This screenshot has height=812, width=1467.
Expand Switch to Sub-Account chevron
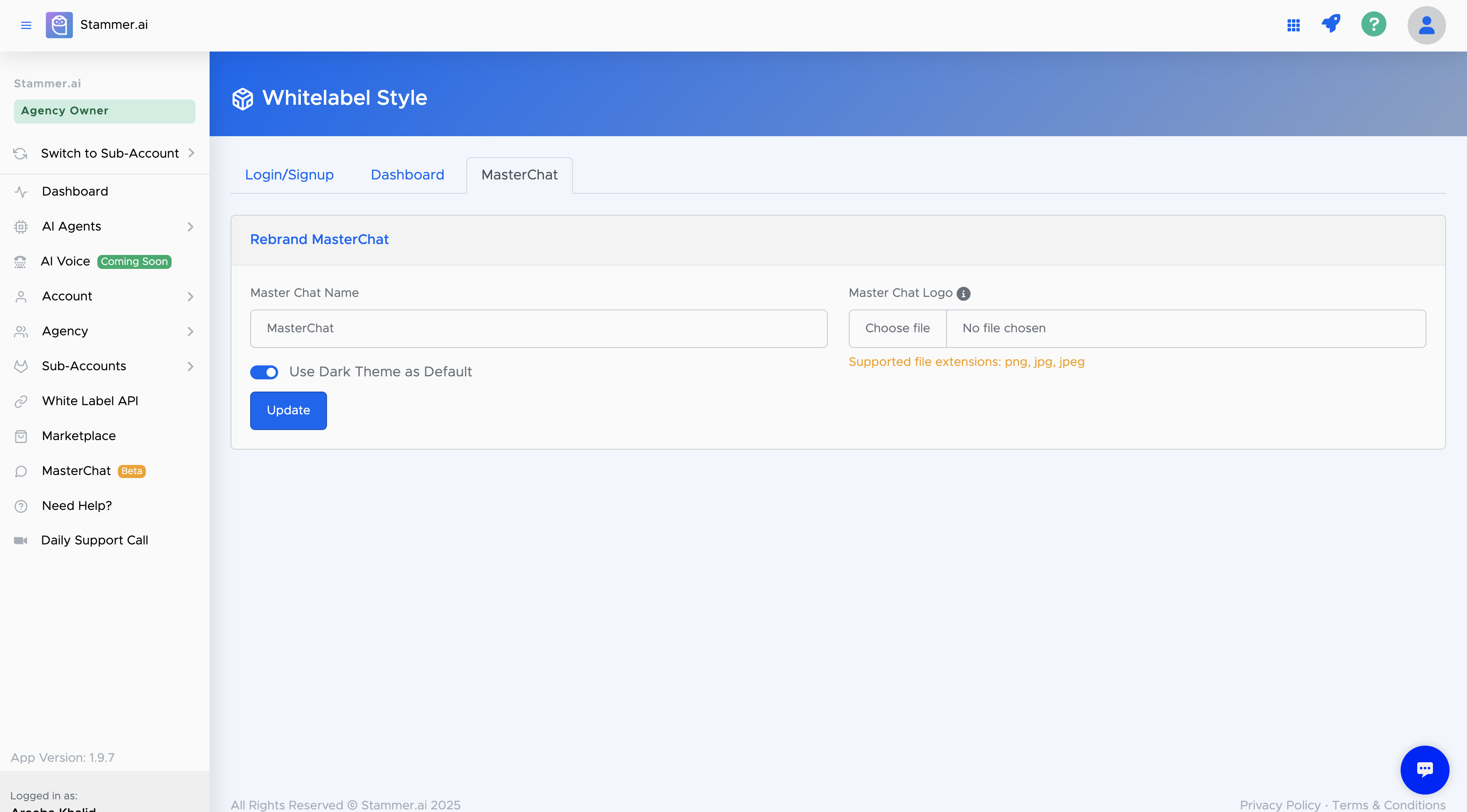[191, 153]
